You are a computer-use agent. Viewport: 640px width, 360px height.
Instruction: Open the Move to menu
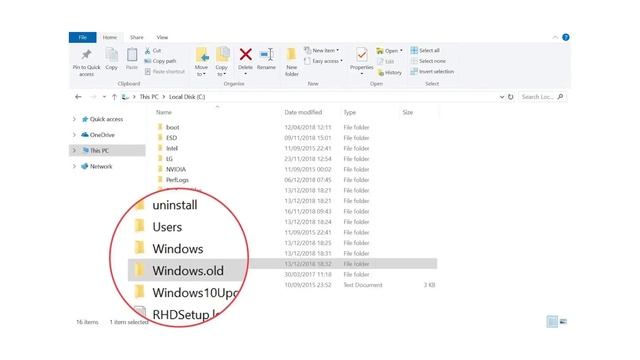pyautogui.click(x=201, y=62)
